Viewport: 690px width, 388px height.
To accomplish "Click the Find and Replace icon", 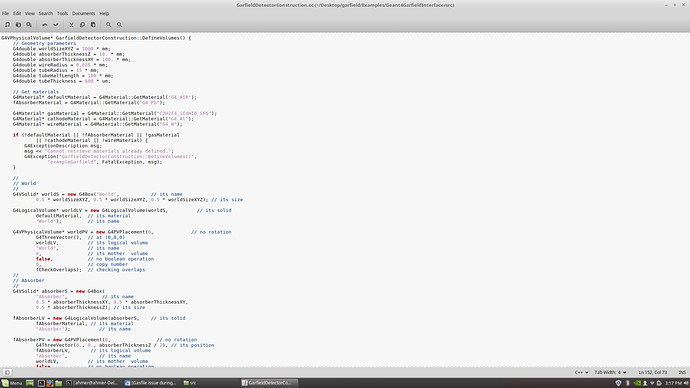I will coord(119,25).
